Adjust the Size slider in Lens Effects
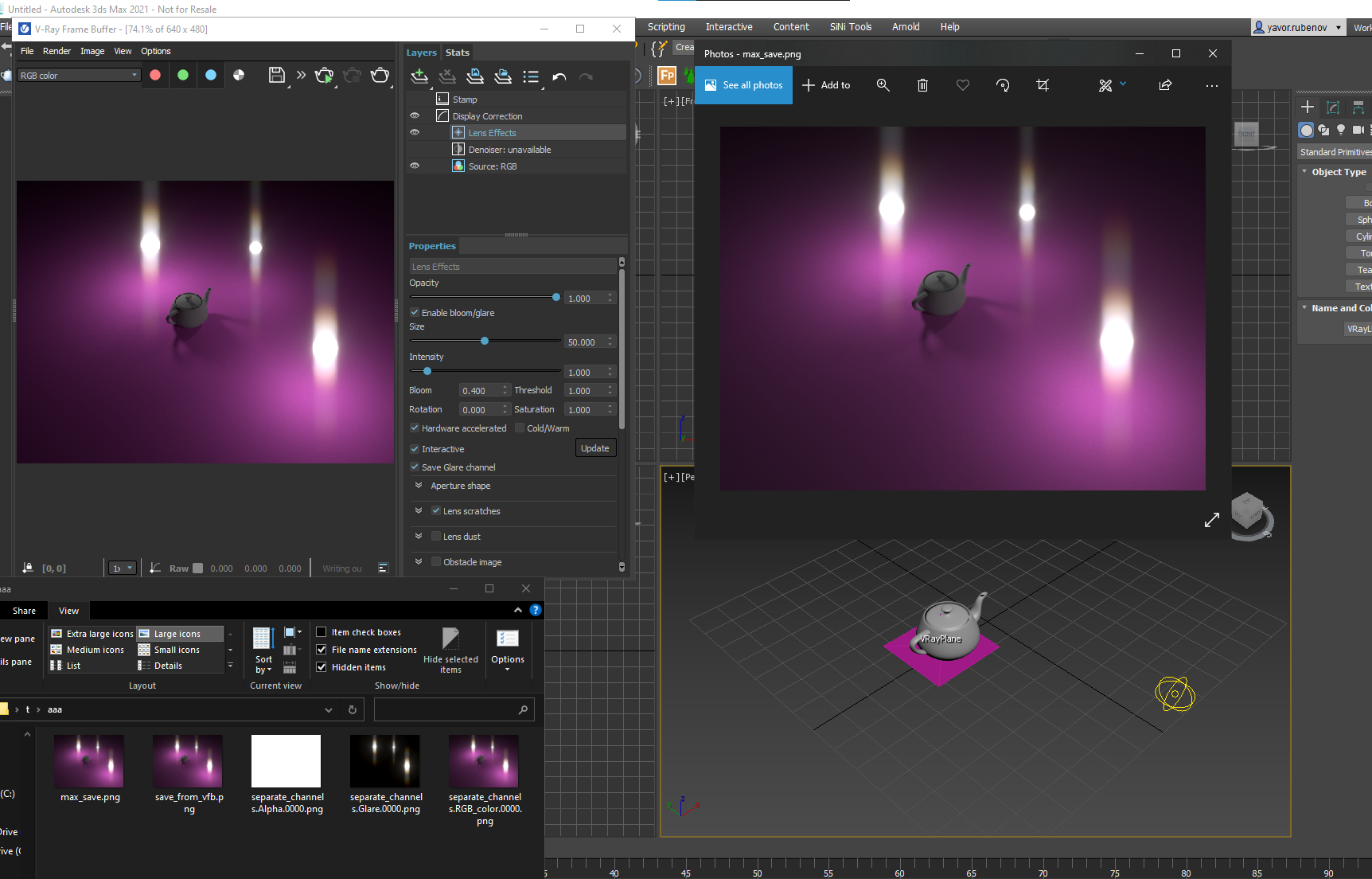This screenshot has height=879, width=1372. tap(485, 341)
